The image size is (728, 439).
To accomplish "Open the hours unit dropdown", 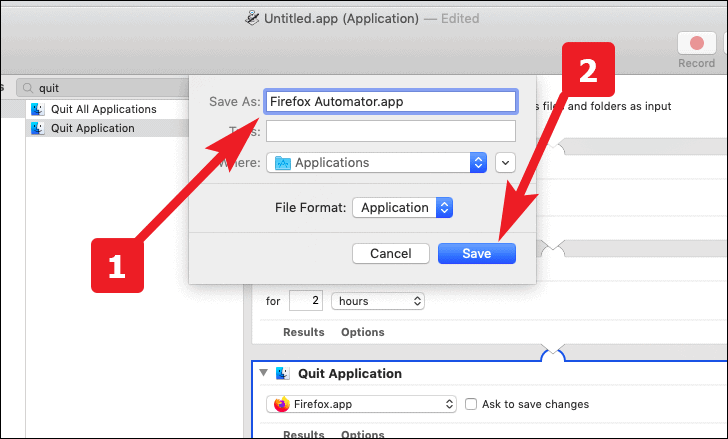I will point(377,301).
